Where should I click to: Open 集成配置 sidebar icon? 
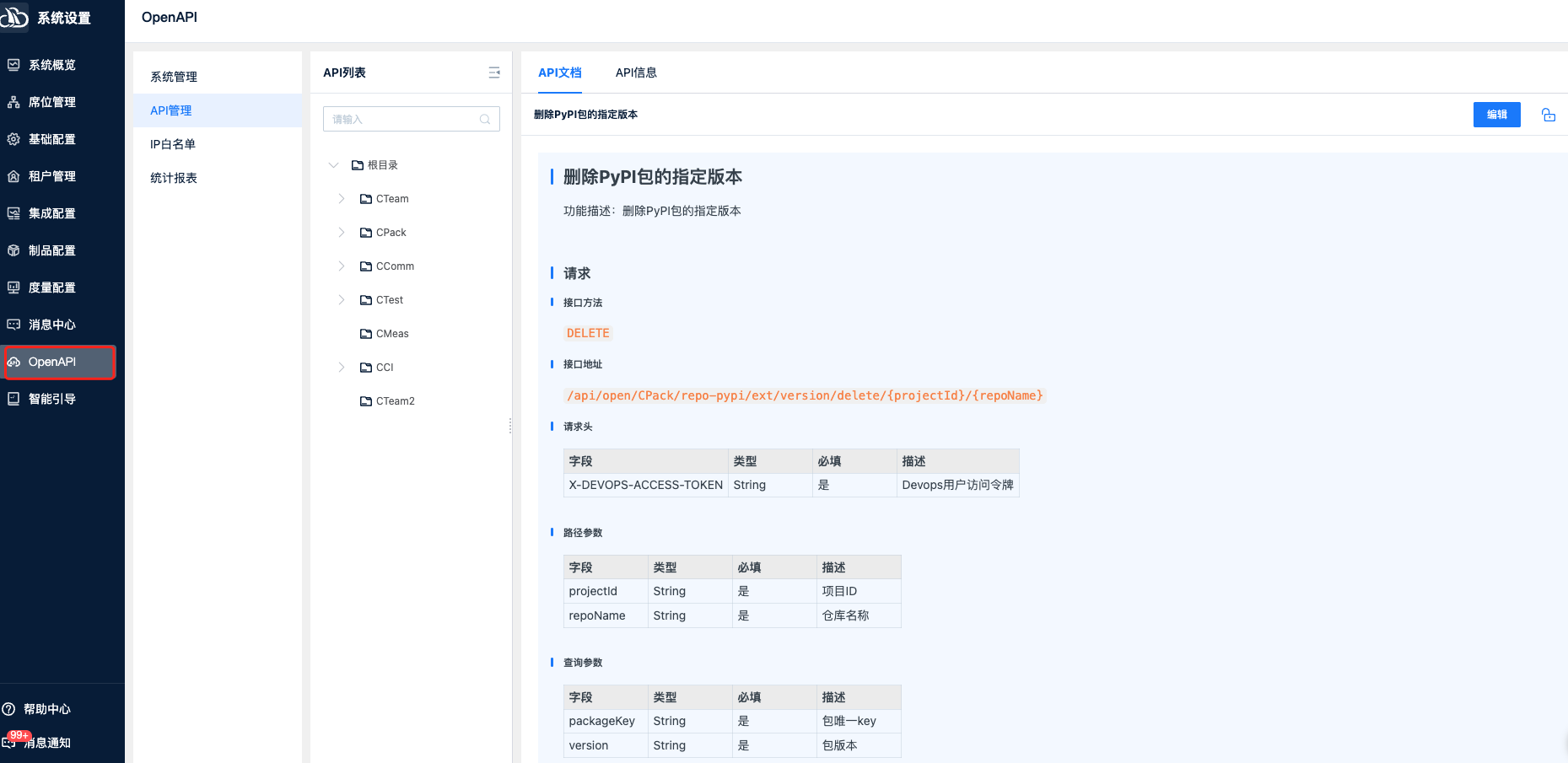tap(13, 213)
